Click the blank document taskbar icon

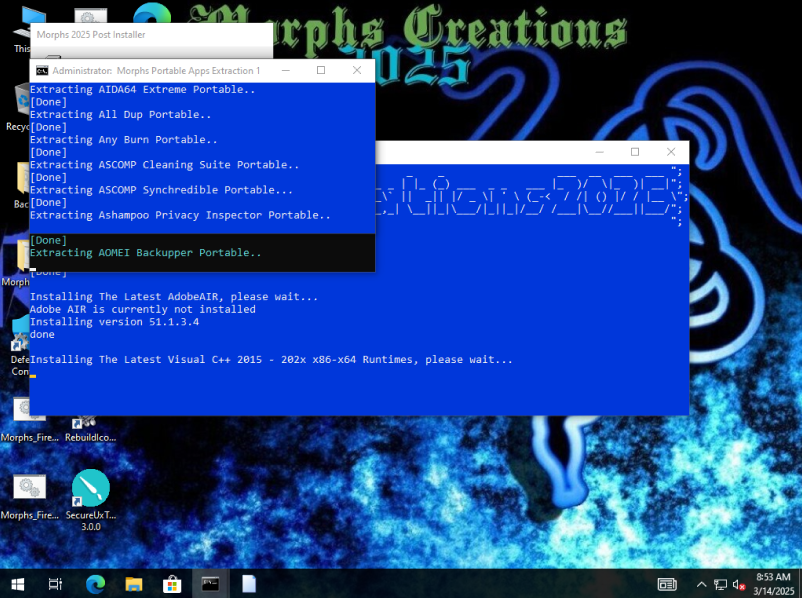click(x=249, y=584)
